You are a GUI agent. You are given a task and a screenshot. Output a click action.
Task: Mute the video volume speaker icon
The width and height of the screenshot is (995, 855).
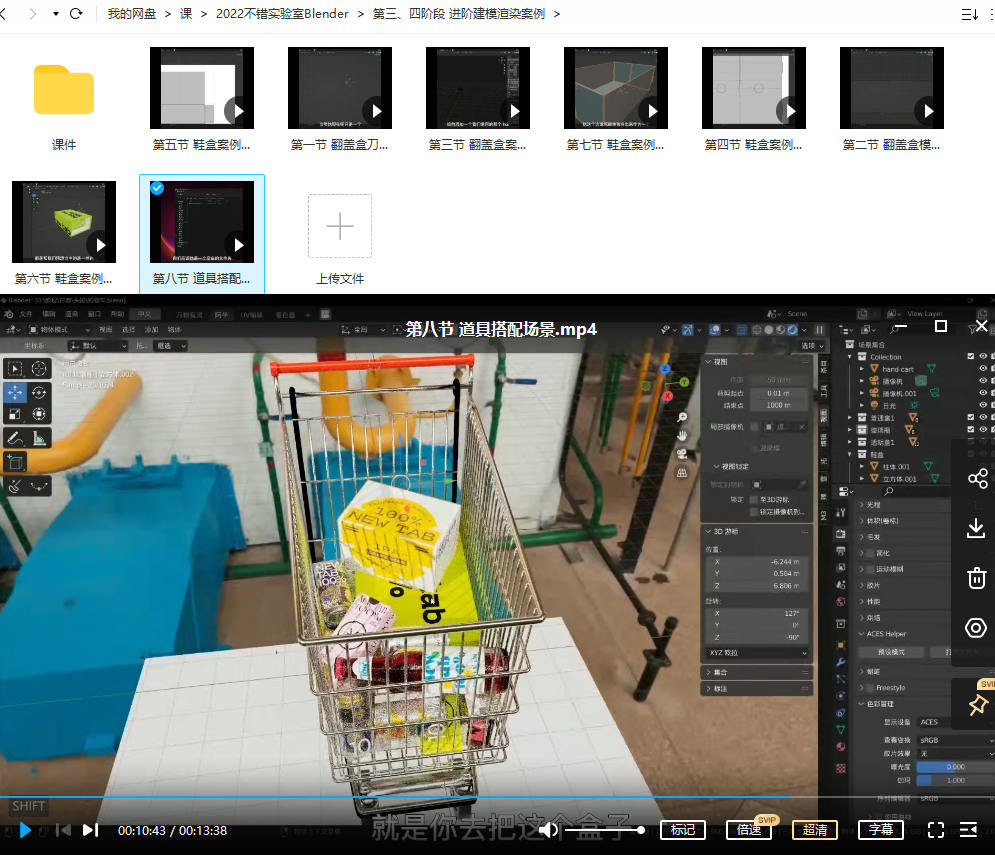tap(548, 830)
